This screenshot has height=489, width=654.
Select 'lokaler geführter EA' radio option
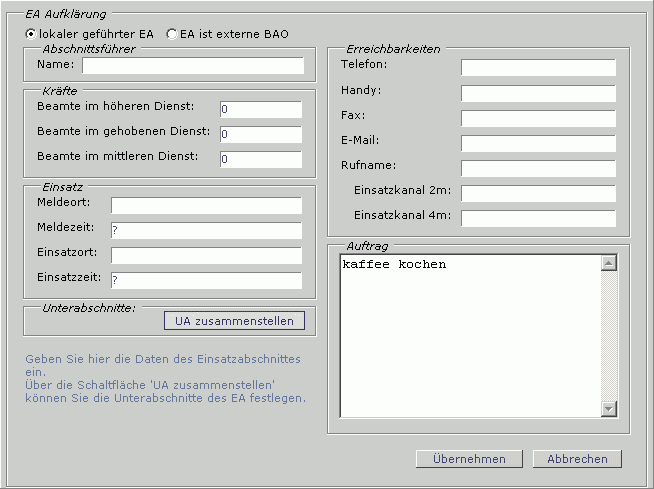(x=31, y=33)
